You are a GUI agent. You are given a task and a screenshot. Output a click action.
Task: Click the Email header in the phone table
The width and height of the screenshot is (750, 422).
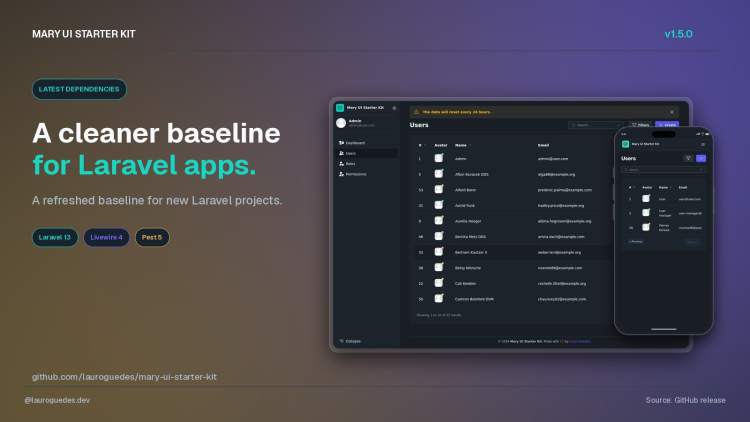click(x=683, y=188)
